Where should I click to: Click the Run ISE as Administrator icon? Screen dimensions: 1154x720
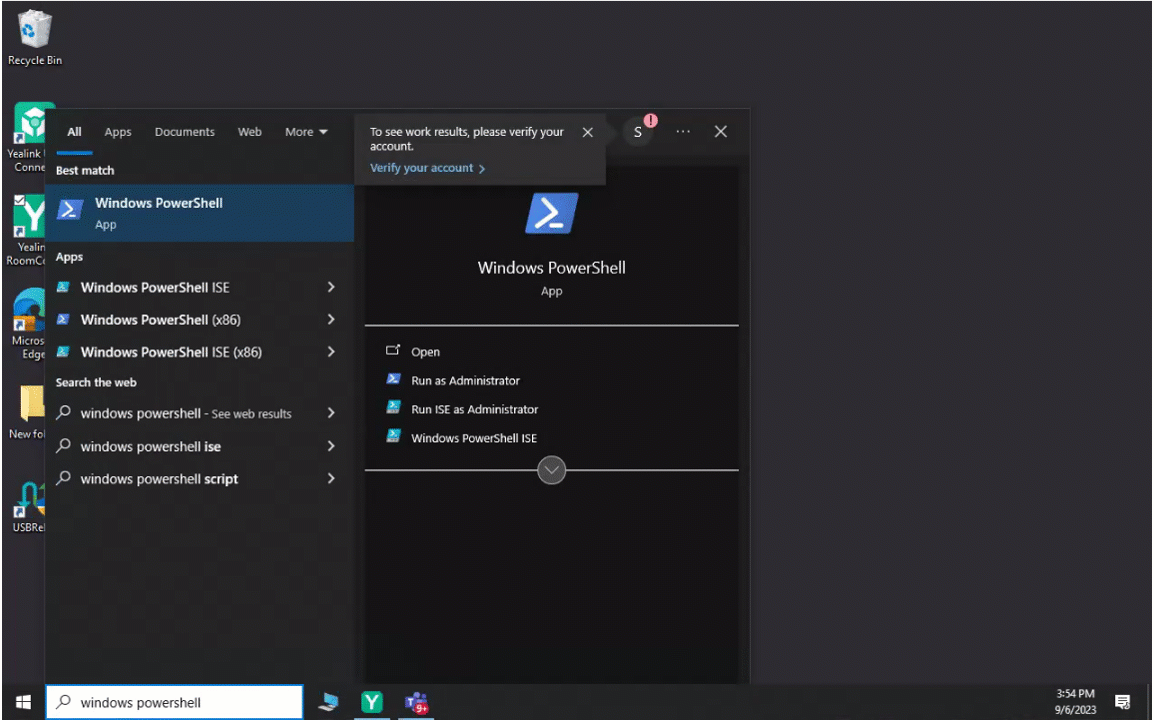[393, 407]
